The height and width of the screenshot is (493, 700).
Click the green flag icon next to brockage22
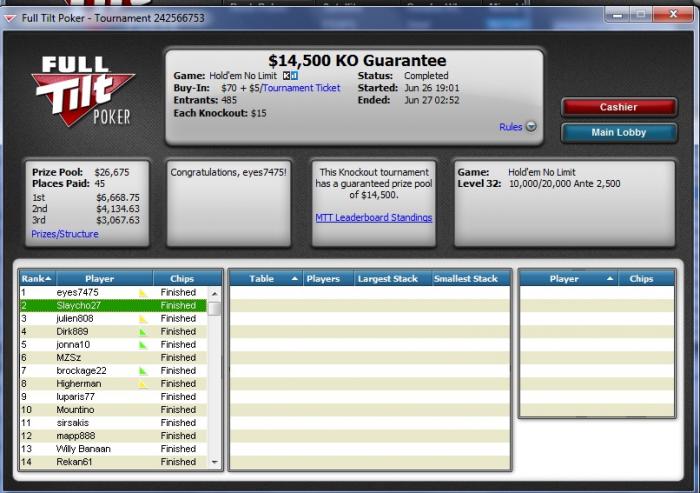(143, 371)
